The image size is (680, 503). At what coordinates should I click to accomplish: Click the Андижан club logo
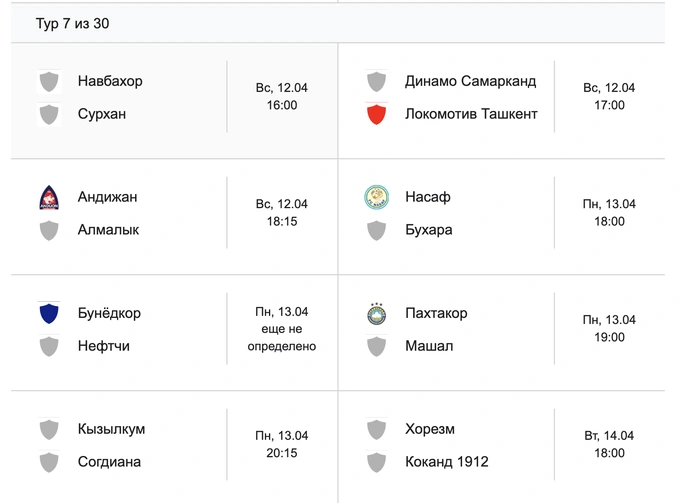pyautogui.click(x=49, y=197)
